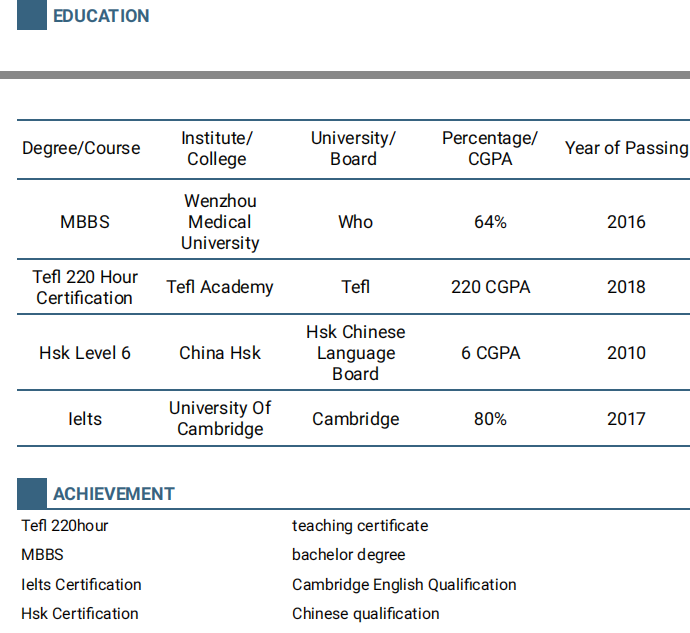Click the blue square beside ACHIEVEMENT
690x633 pixels.
click(32, 493)
